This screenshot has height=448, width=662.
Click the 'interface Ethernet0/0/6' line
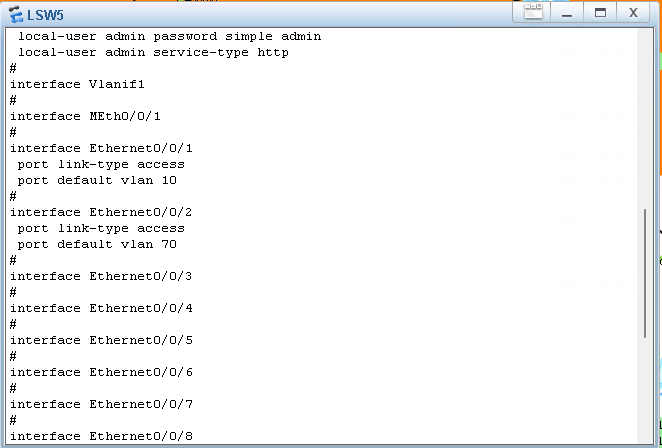[101, 372]
